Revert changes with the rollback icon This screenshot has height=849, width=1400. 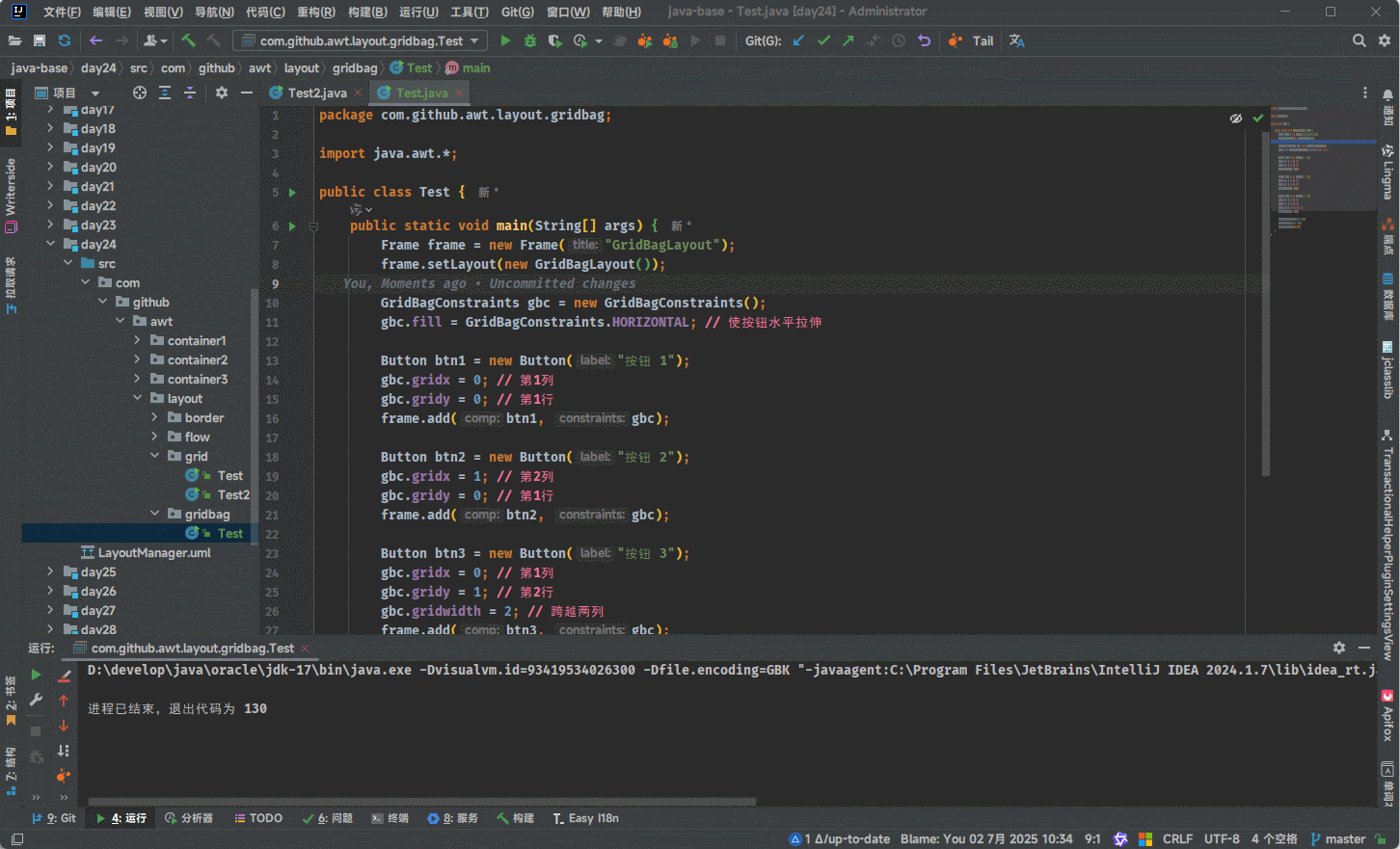pyautogui.click(x=924, y=40)
